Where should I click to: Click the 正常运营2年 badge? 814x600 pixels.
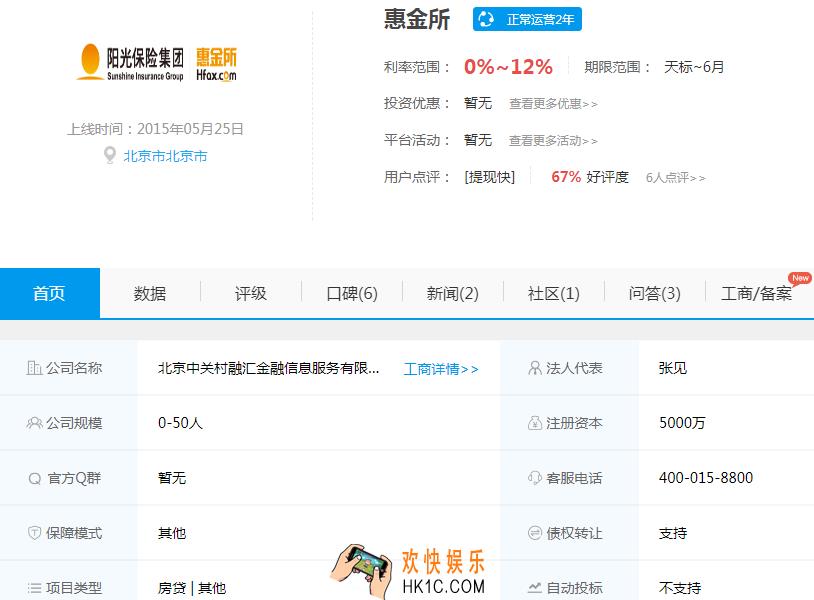click(x=527, y=19)
